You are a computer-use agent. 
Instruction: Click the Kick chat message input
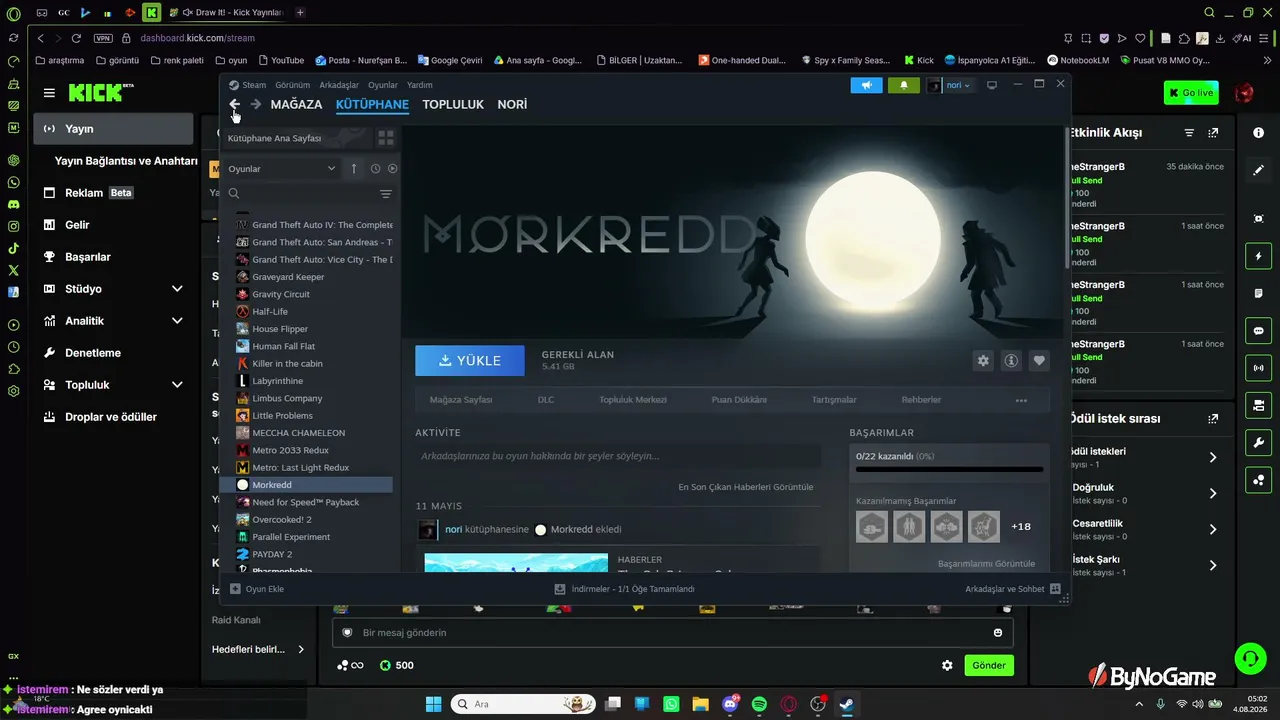[x=672, y=632]
